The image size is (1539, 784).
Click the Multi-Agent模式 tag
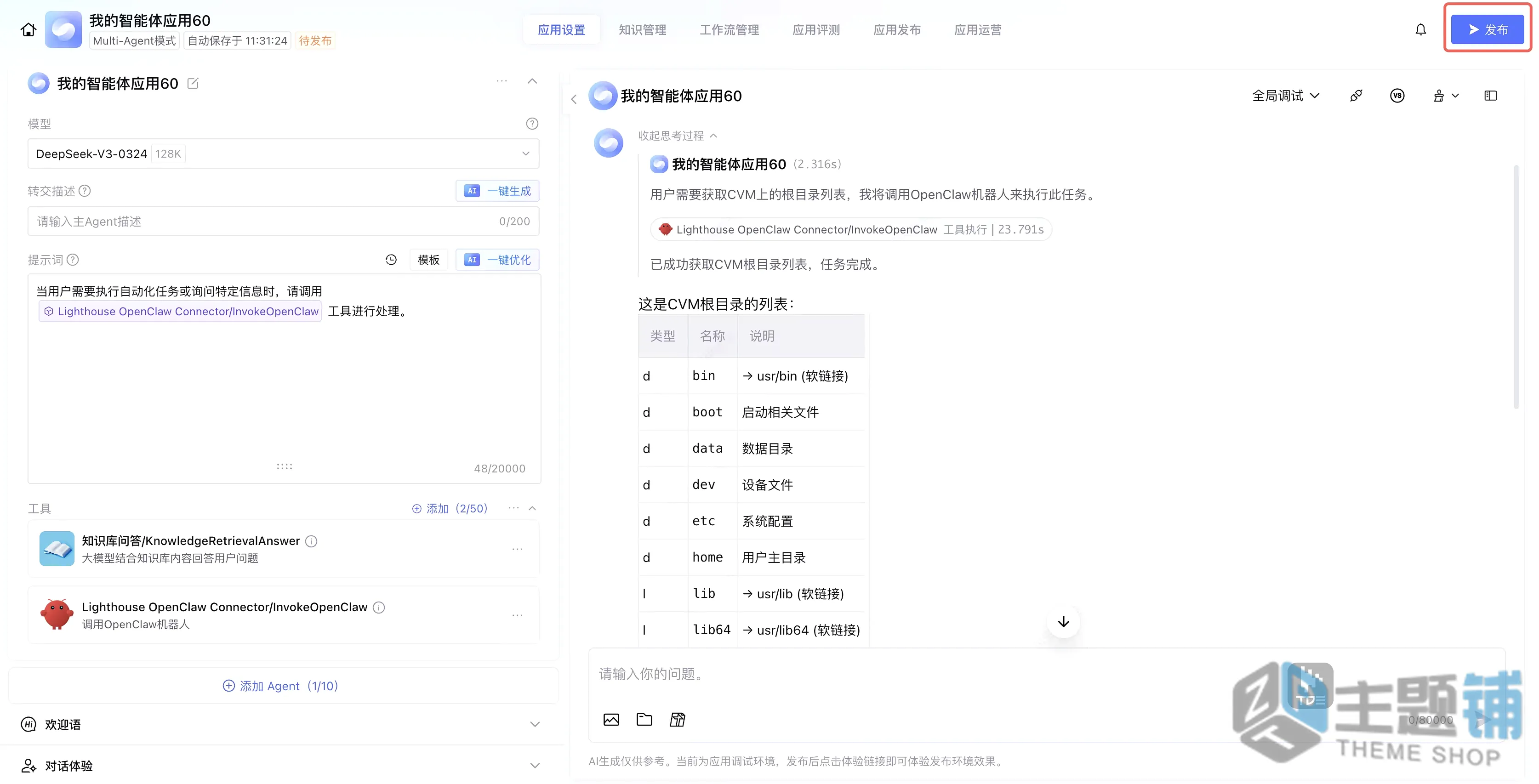tap(134, 40)
